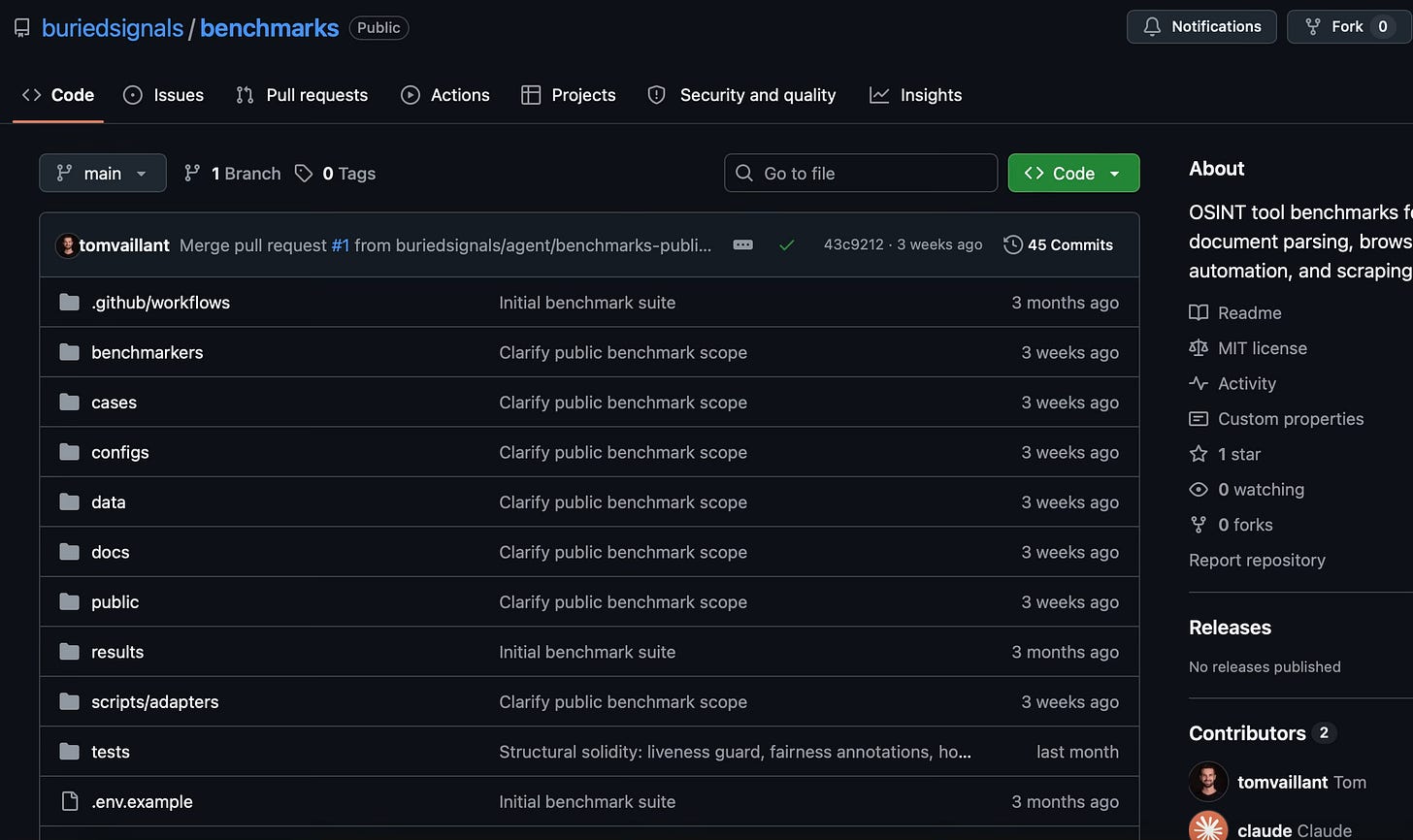
Task: Open pull request #1 link
Action: (x=341, y=245)
